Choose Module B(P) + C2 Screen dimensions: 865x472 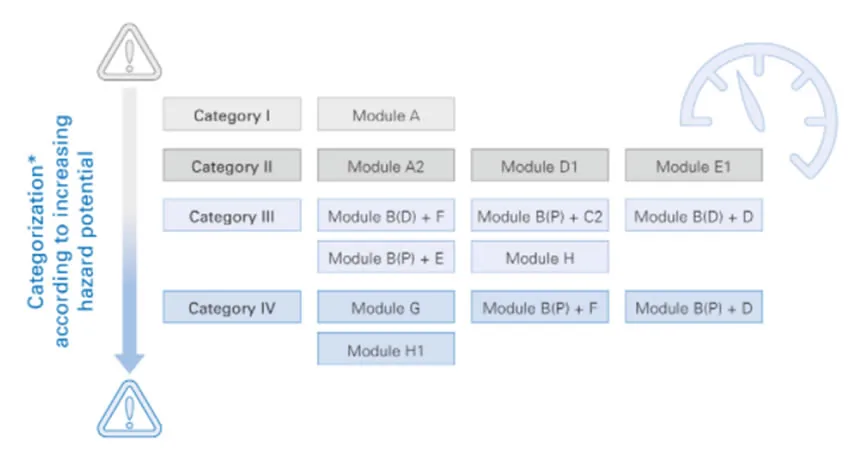[540, 215]
